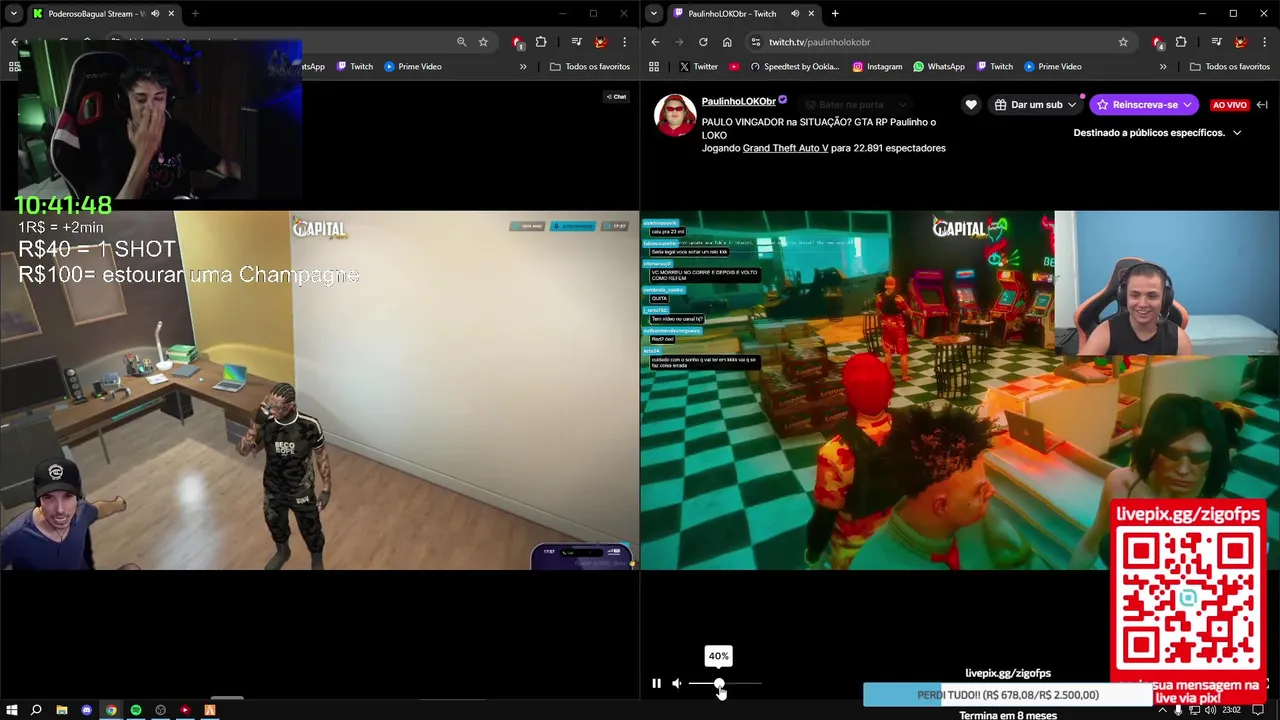Image resolution: width=1280 pixels, height=720 pixels.
Task: Click the Reinscreva-se button
Action: click(1144, 105)
